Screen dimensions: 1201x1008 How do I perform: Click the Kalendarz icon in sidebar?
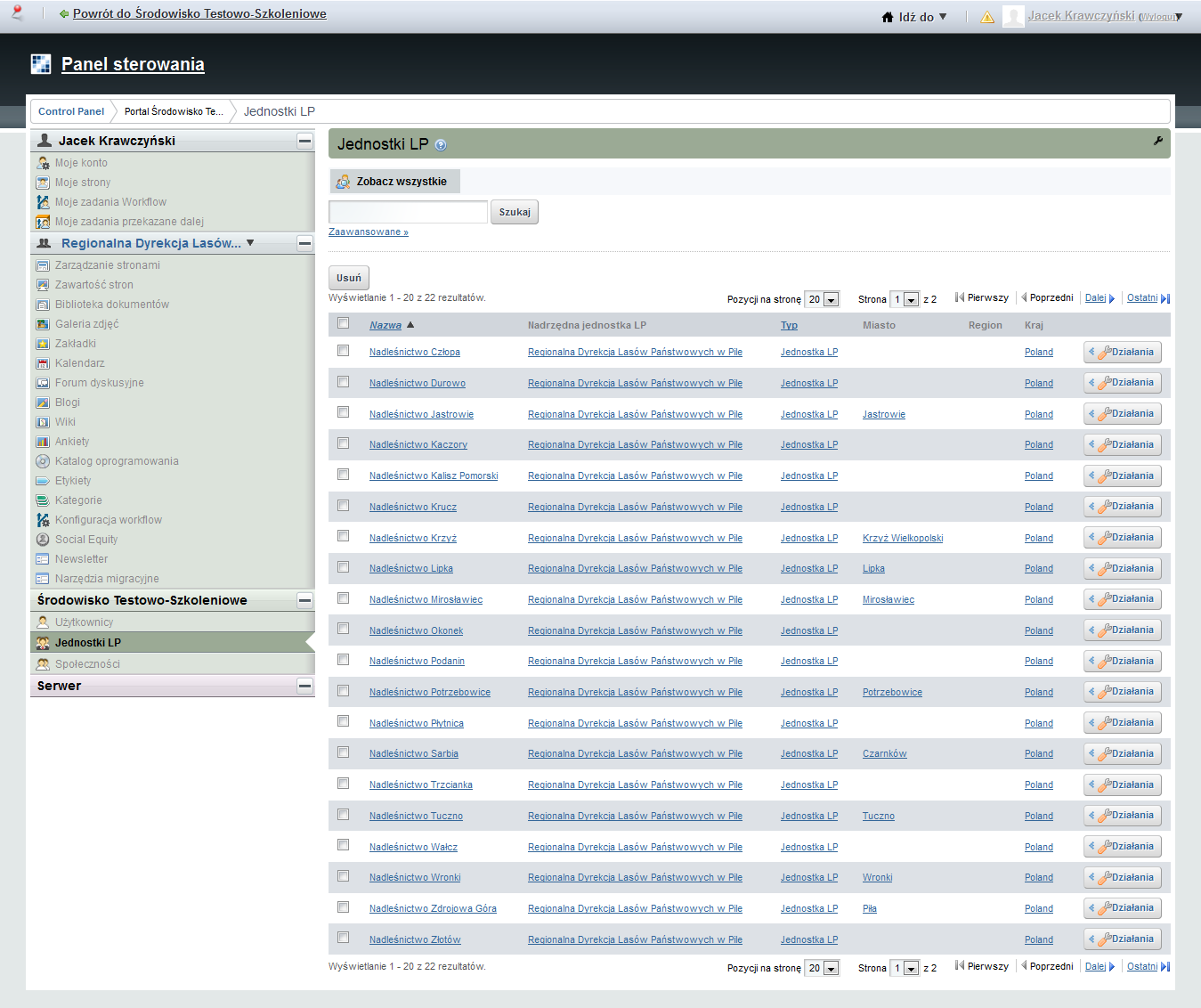[43, 363]
